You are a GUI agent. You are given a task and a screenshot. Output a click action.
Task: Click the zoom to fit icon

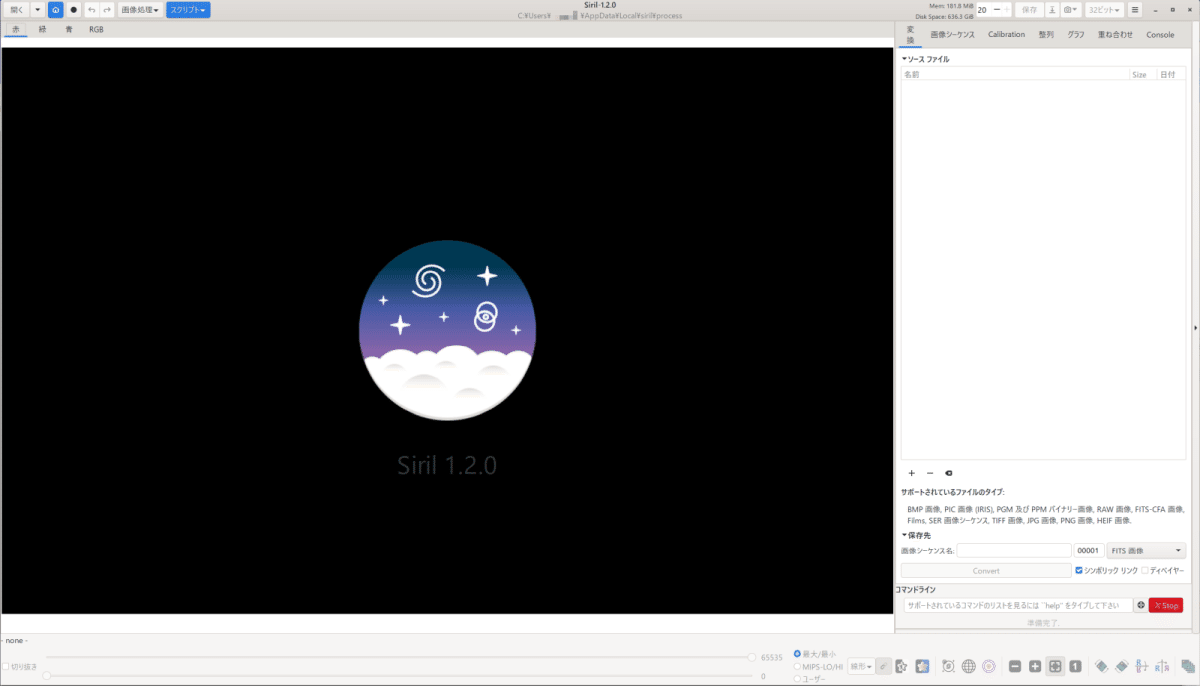[1055, 666]
